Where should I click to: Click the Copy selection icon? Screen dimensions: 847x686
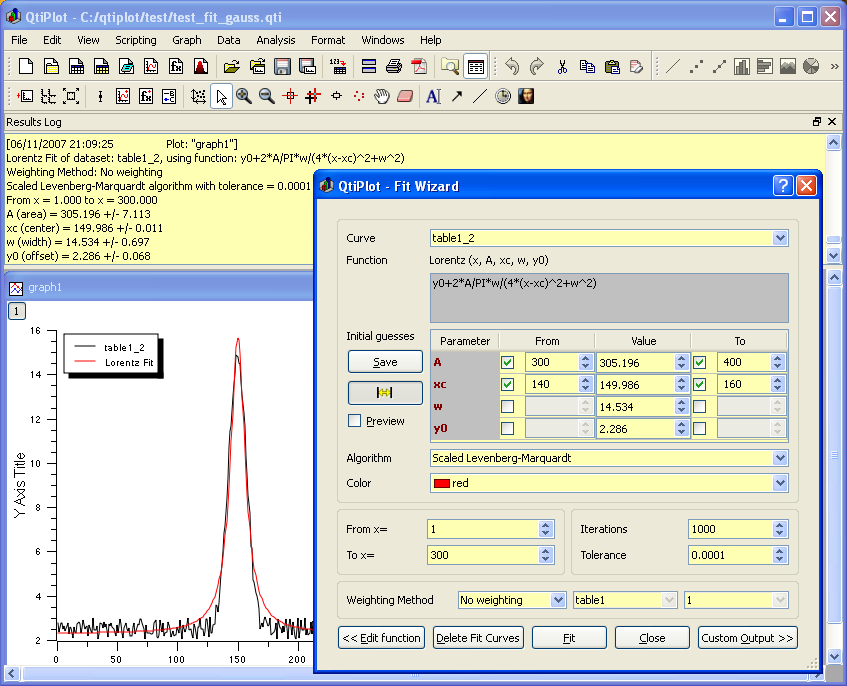pyautogui.click(x=587, y=66)
